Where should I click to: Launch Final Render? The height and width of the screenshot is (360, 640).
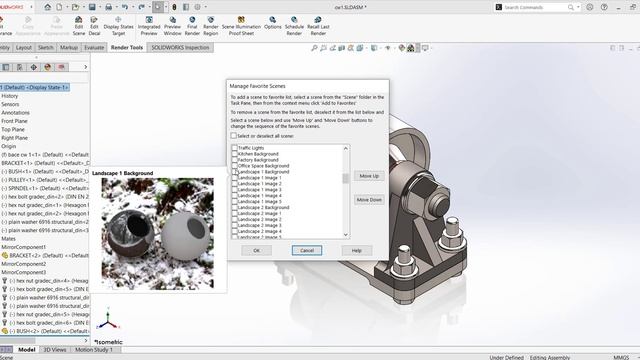192,26
